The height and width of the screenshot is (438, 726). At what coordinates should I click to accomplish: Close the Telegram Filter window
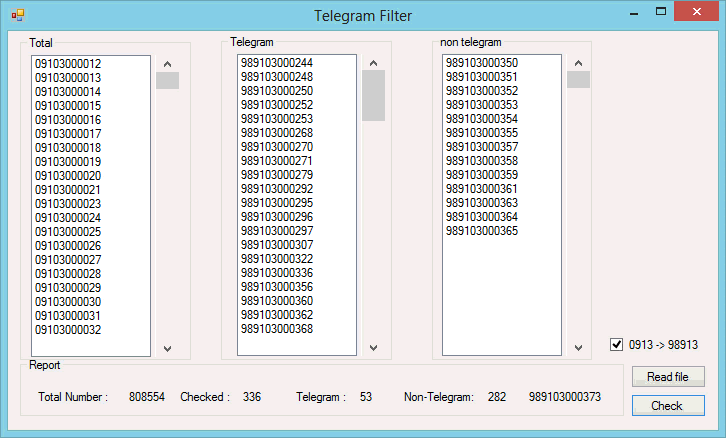[x=696, y=12]
